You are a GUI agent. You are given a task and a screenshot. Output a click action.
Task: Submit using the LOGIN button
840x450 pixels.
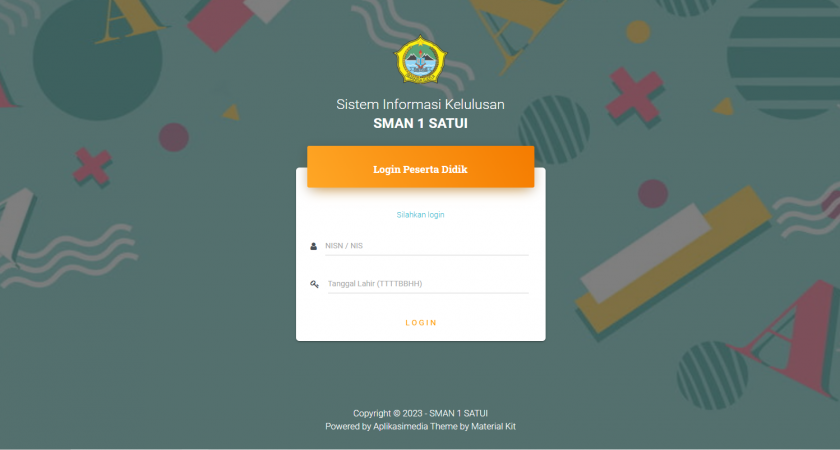point(421,322)
